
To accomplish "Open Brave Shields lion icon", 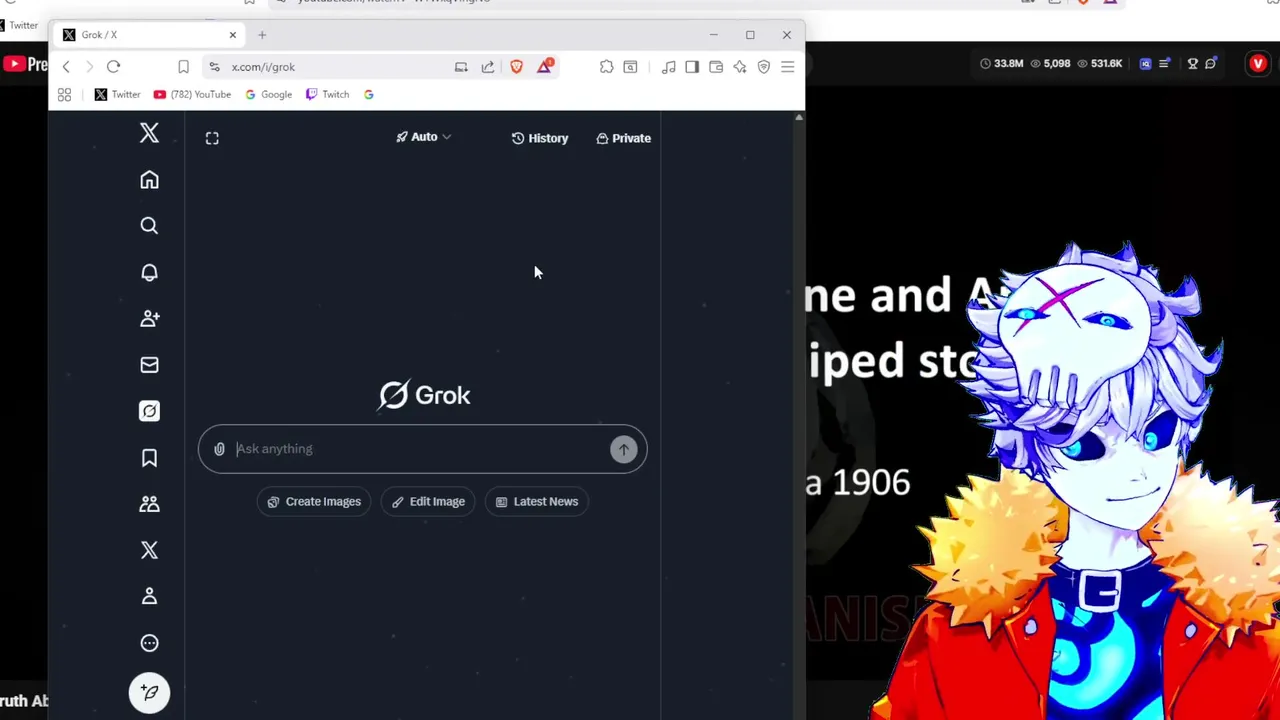I will pyautogui.click(x=516, y=67).
